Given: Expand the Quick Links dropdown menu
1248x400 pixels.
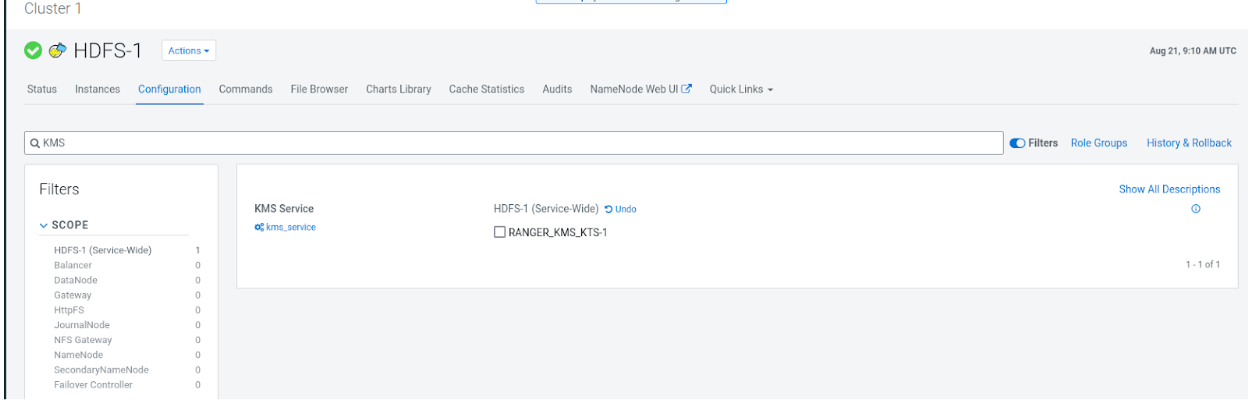Looking at the screenshot, I should click(742, 89).
